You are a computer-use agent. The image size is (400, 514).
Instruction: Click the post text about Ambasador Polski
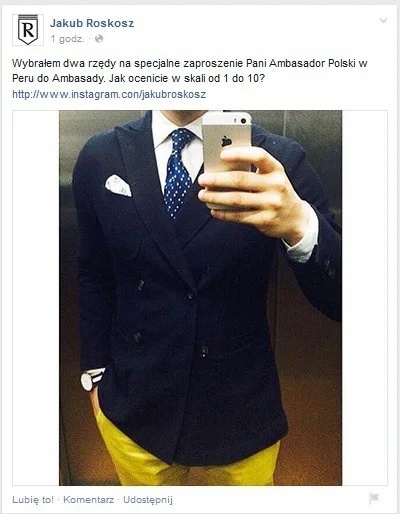tap(189, 71)
